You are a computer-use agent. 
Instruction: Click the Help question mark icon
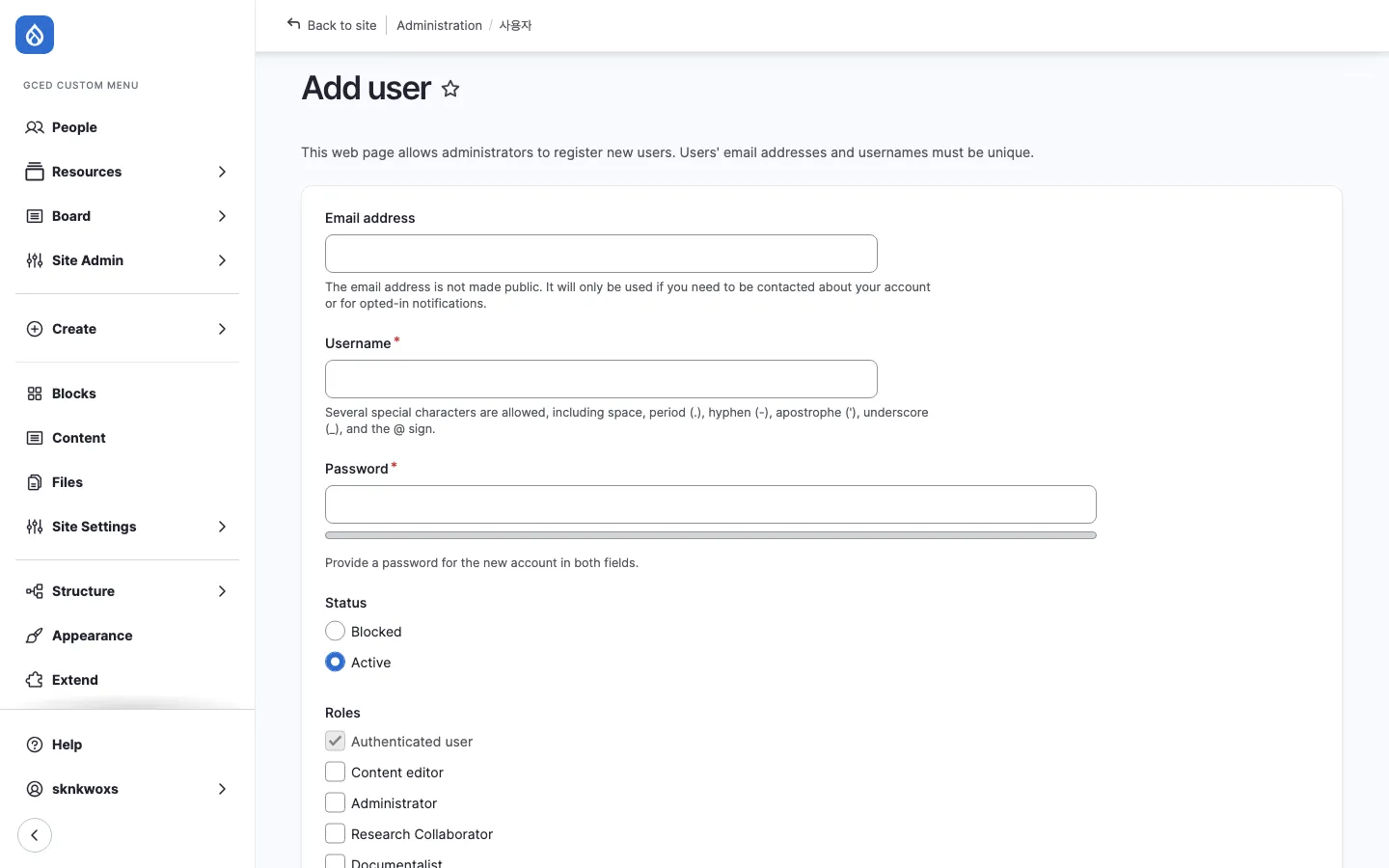pyautogui.click(x=35, y=745)
